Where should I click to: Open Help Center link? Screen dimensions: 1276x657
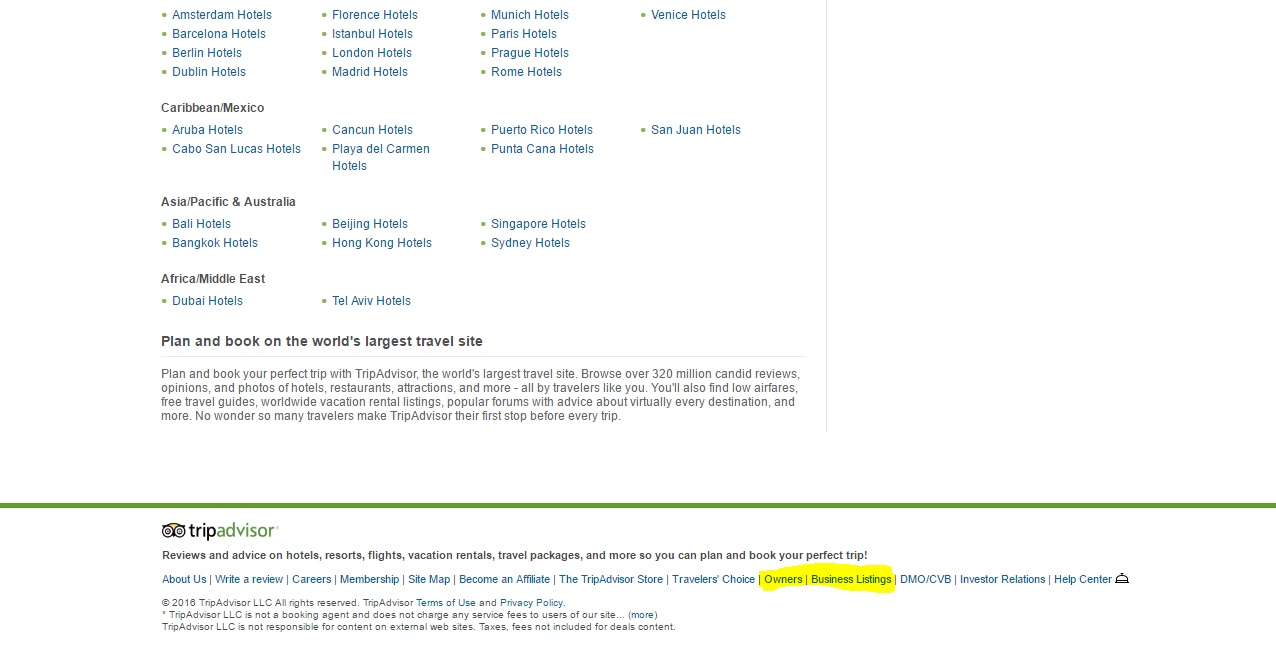tap(1083, 580)
